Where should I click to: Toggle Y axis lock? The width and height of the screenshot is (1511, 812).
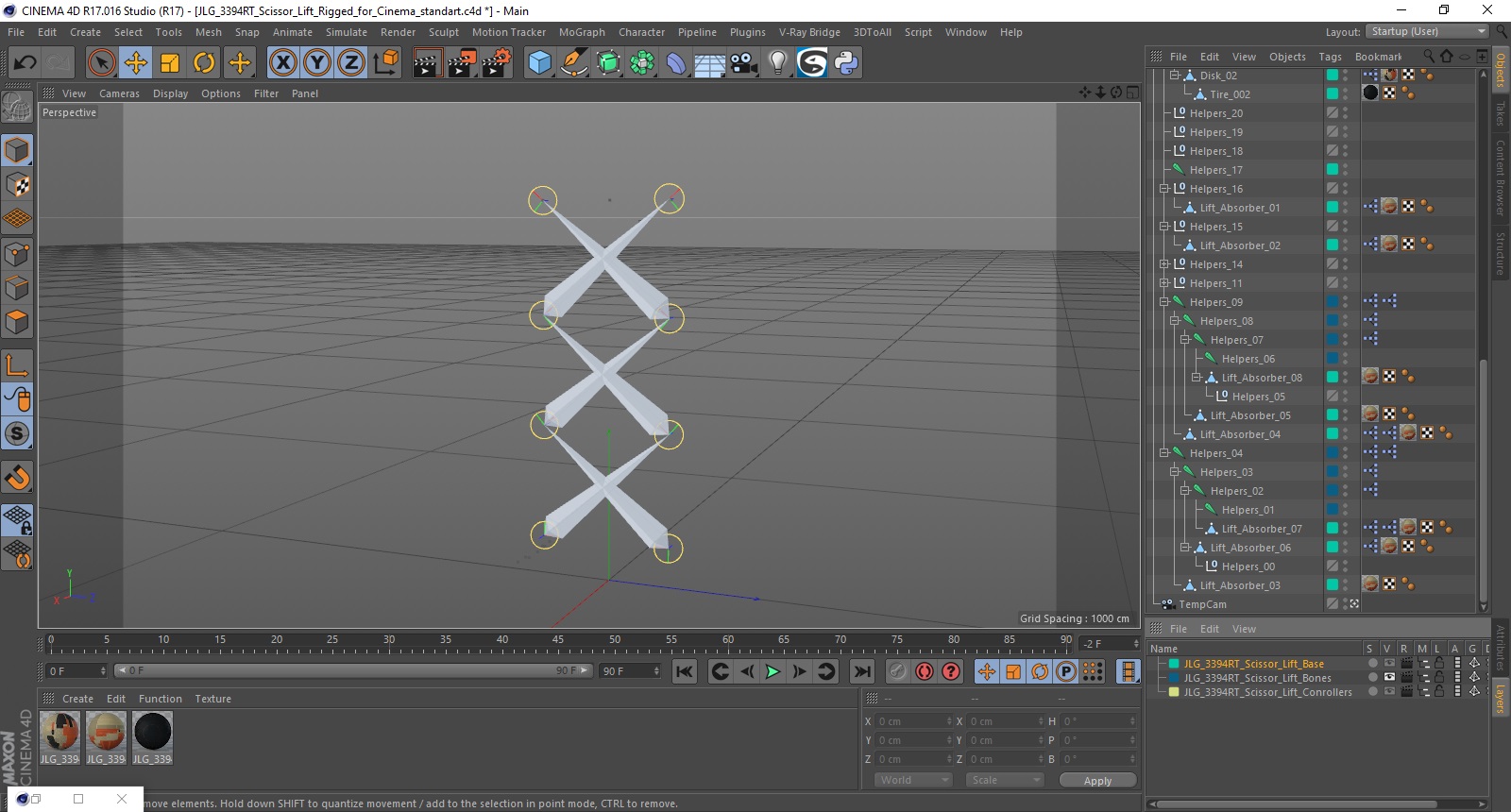(x=317, y=63)
